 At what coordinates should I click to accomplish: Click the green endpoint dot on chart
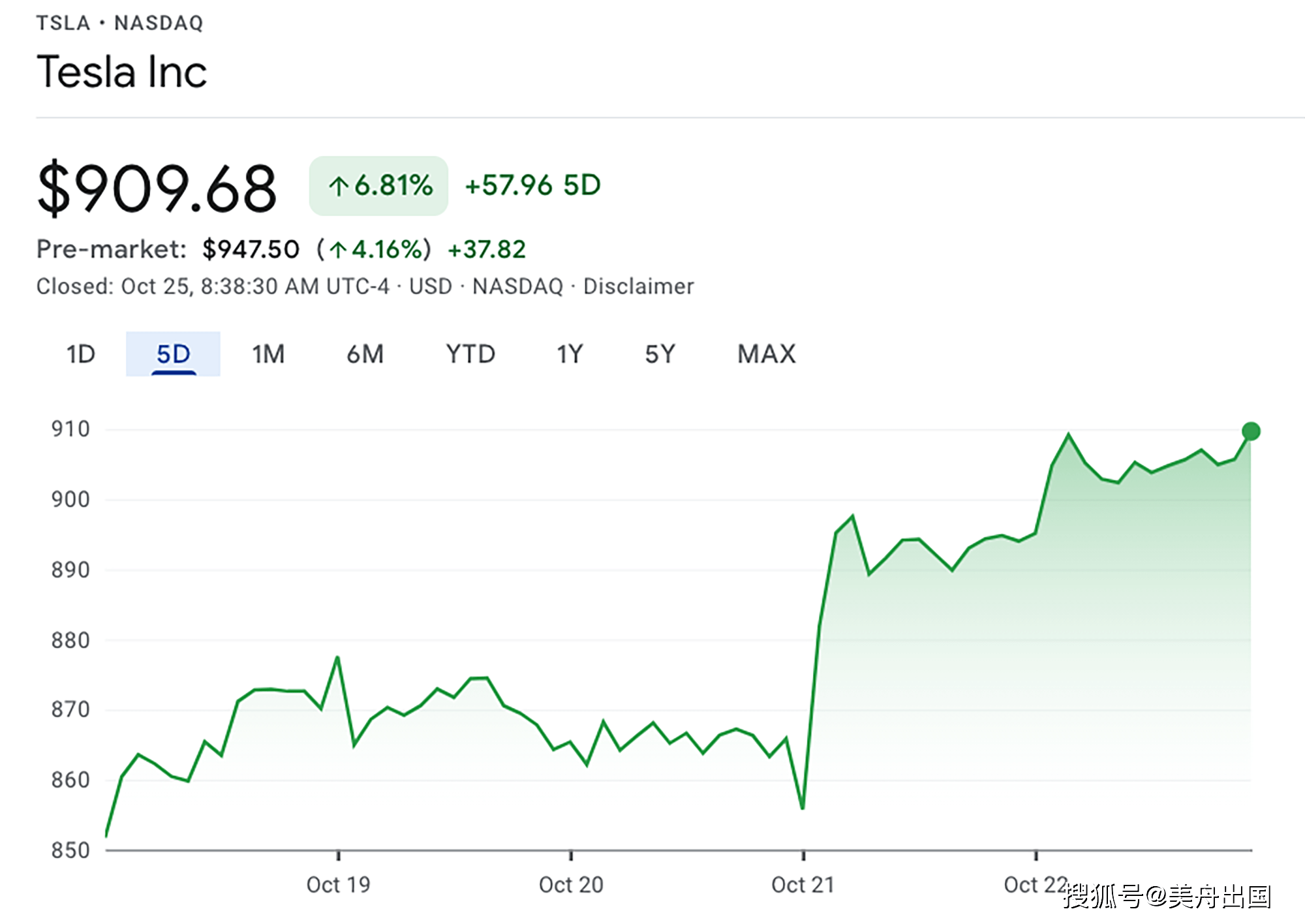pyautogui.click(x=1250, y=431)
